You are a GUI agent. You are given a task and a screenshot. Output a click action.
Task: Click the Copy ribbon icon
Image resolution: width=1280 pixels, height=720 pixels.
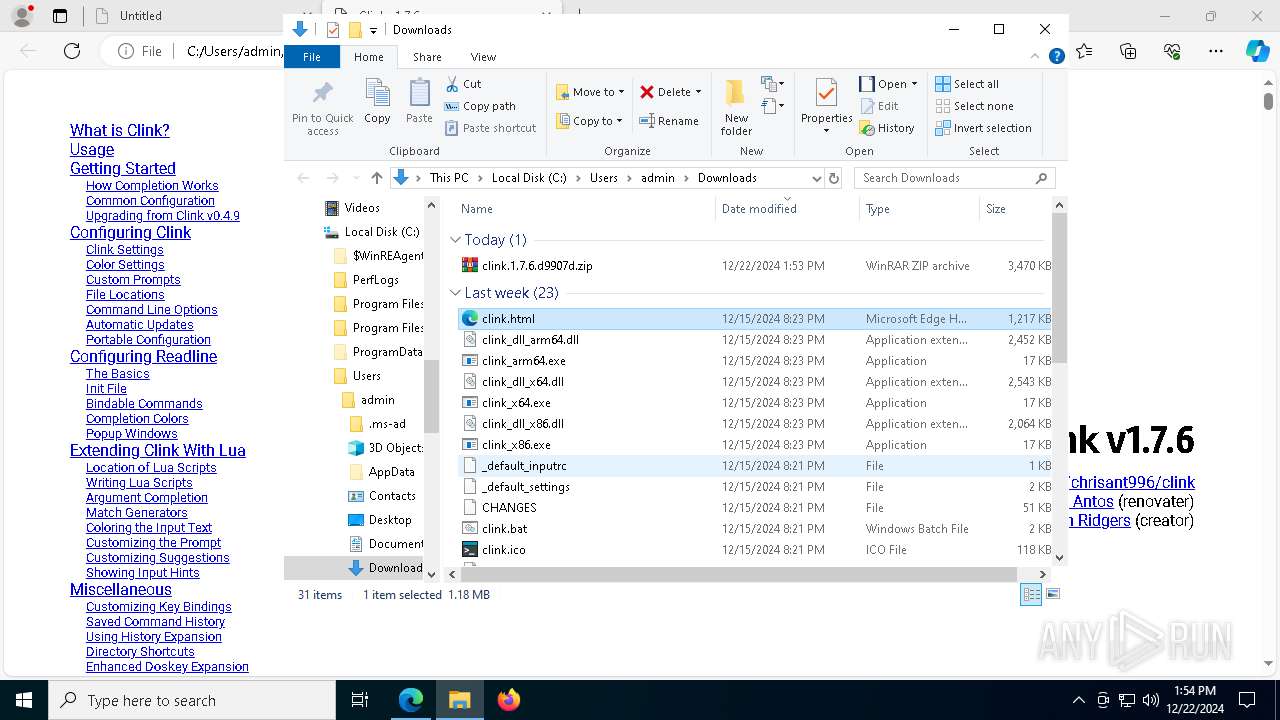377,102
